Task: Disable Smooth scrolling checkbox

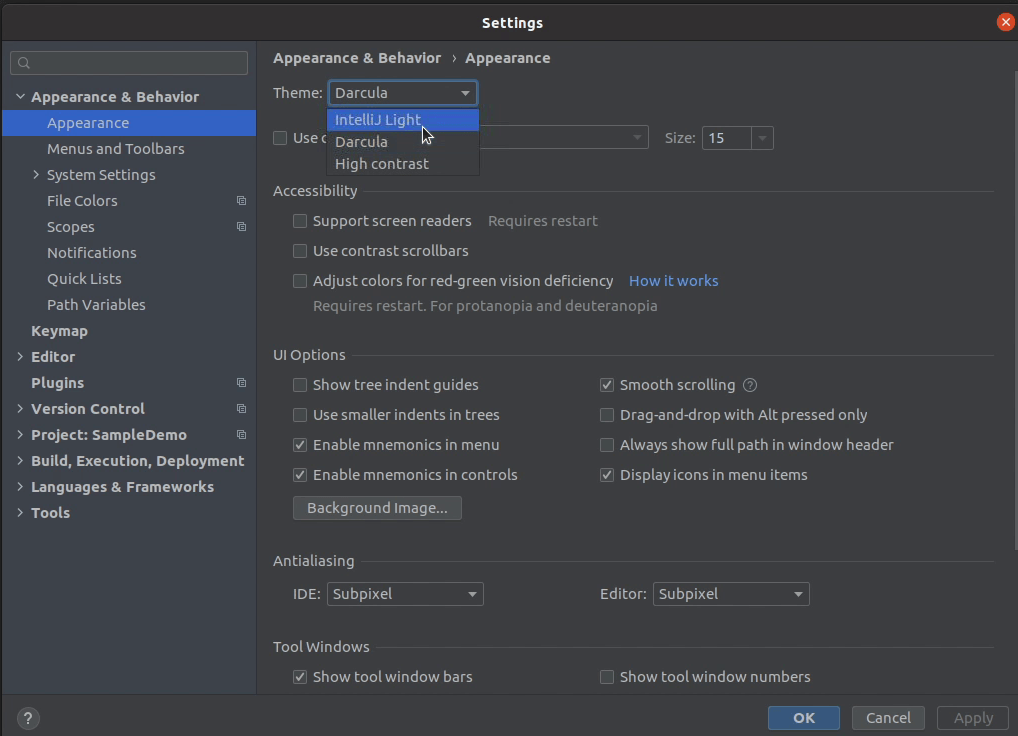Action: pos(607,385)
